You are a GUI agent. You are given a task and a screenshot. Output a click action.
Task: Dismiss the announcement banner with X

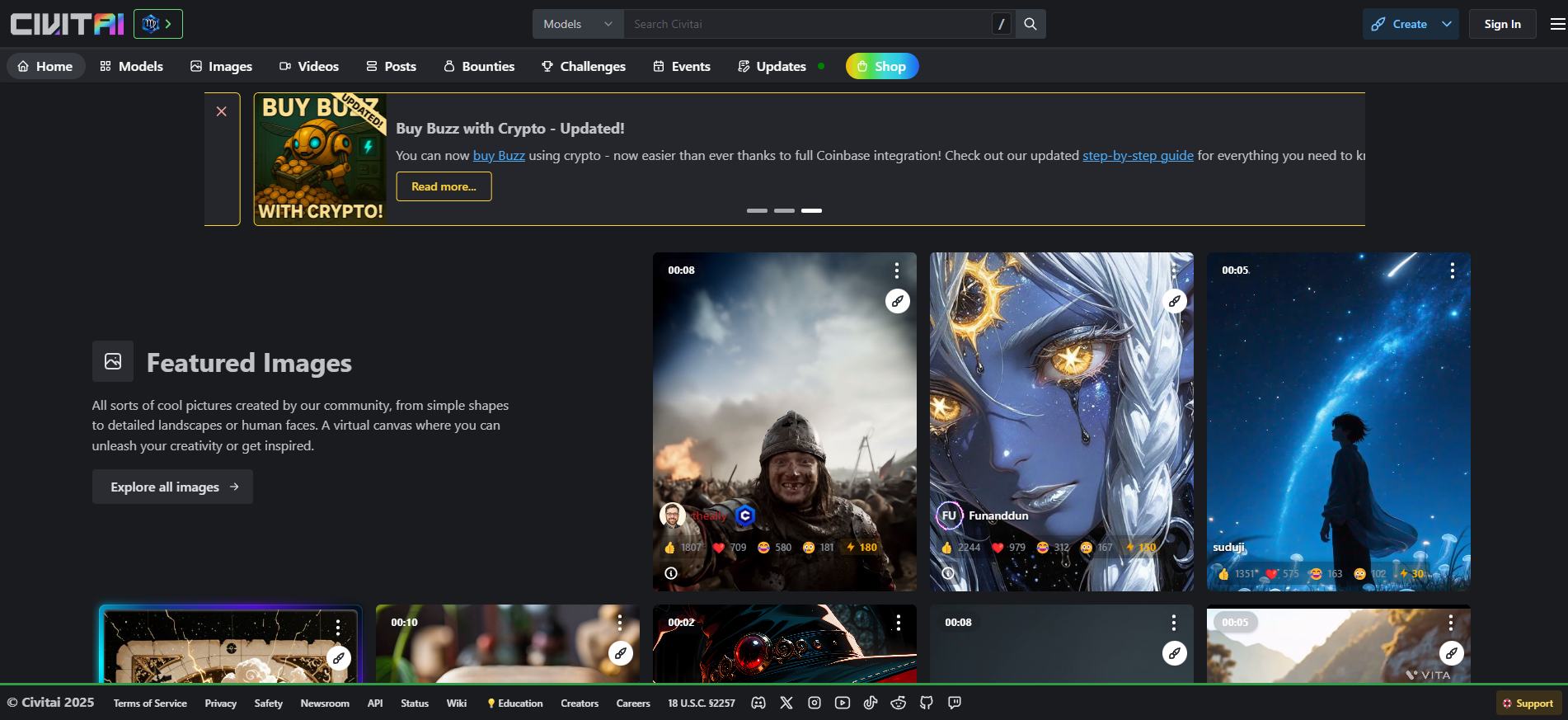222,111
